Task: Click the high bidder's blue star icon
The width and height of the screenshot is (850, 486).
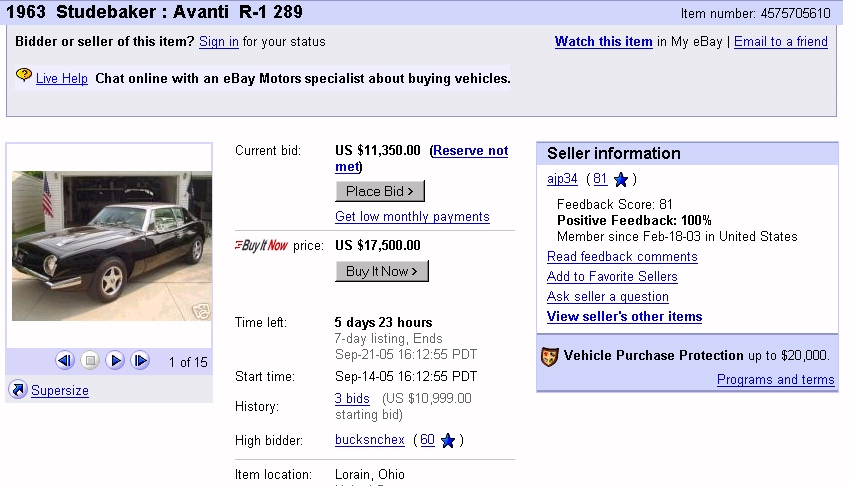Action: point(448,440)
